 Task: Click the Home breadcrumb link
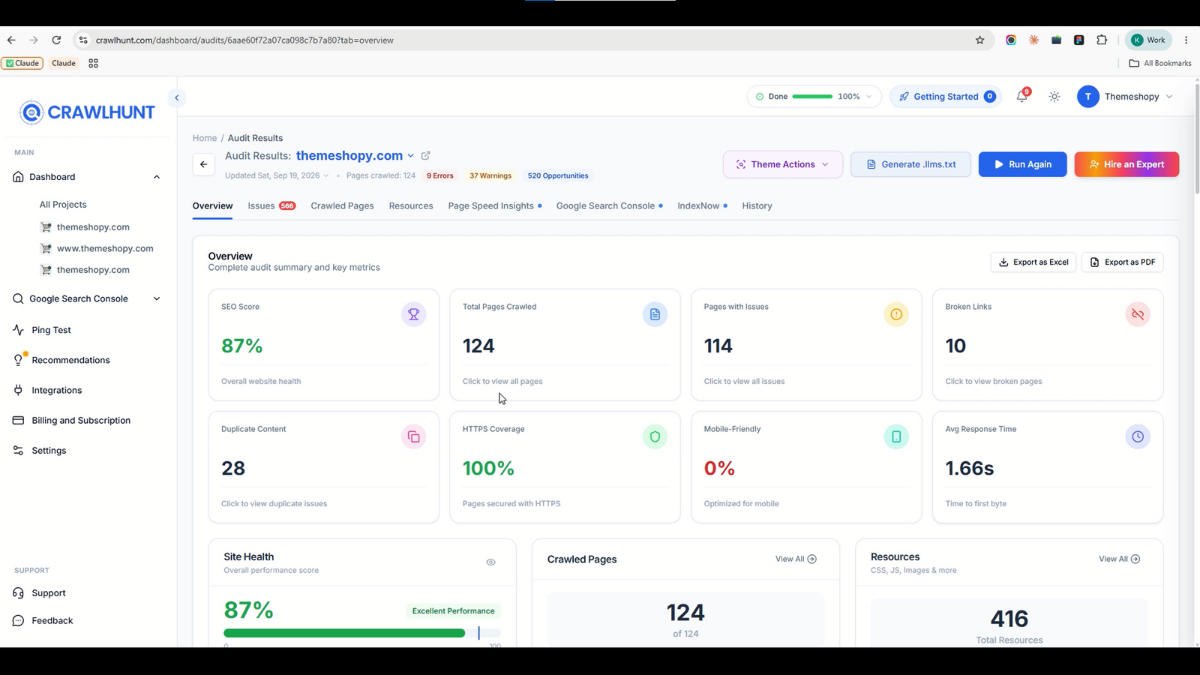(x=204, y=138)
